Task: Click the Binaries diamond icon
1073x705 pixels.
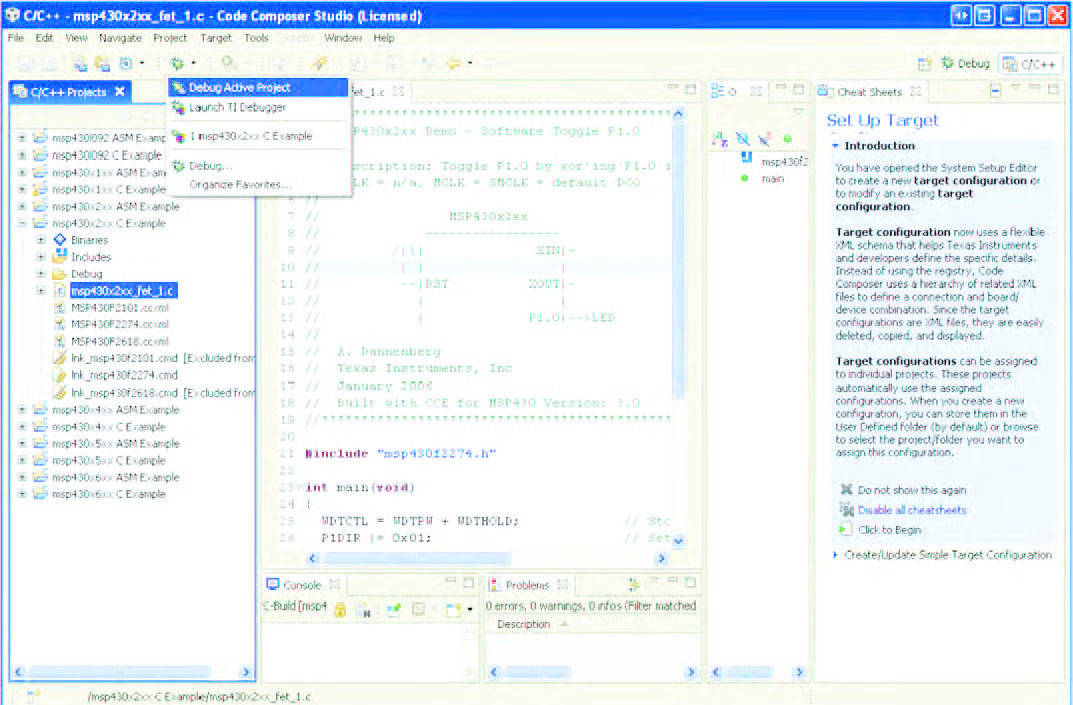Action: tap(60, 240)
